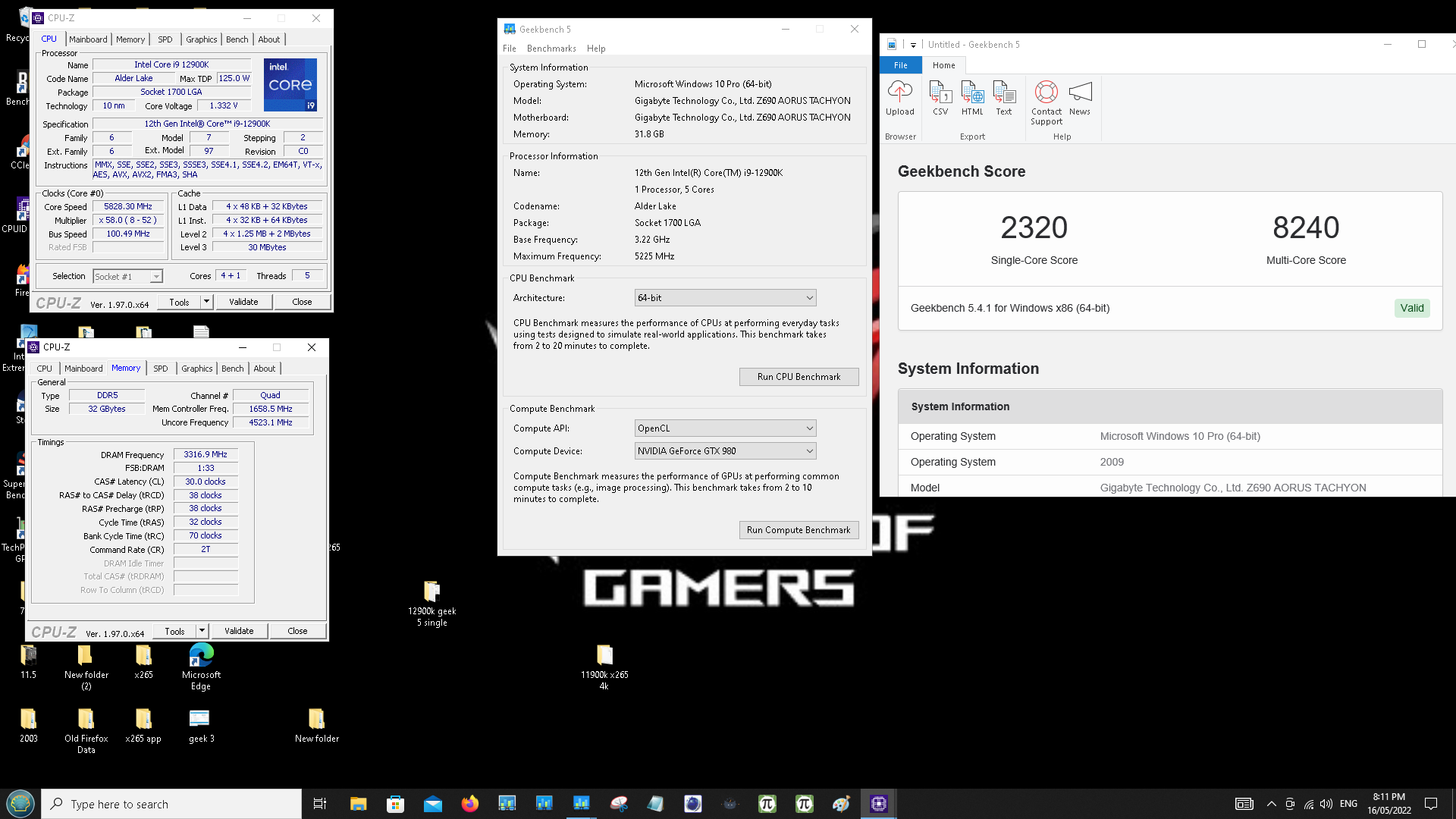Open the Compute API OpenCL dropdown
This screenshot has height=819, width=1456.
point(725,428)
